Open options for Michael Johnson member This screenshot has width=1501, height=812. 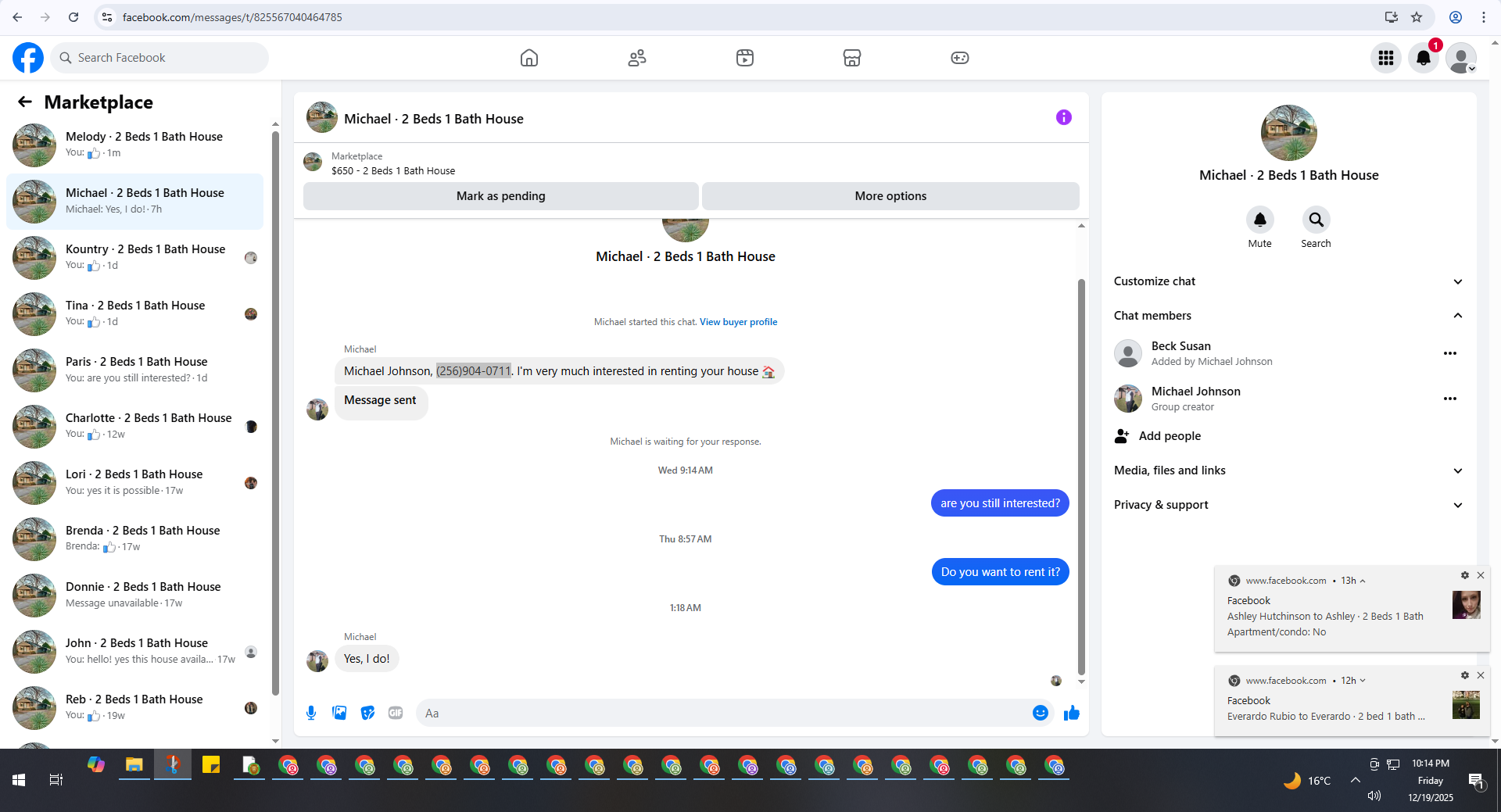point(1450,399)
